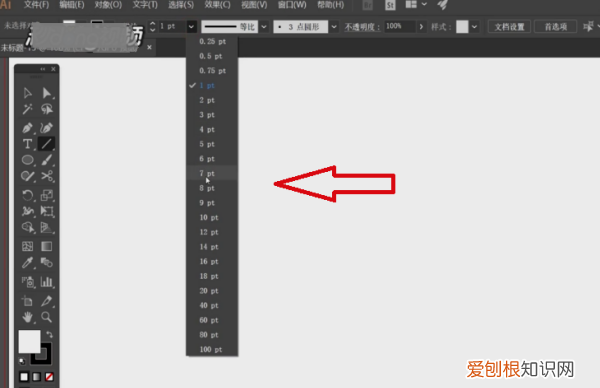The width and height of the screenshot is (600, 388).
Task: Open the 窗口(W) menu
Action: point(292,5)
